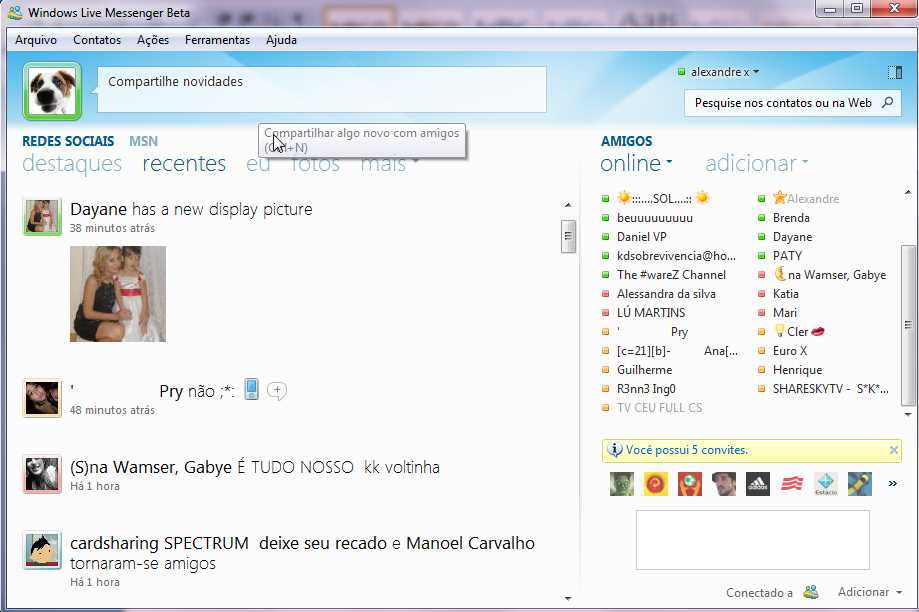Viewport: 919px width, 612px height.
Task: Select contact Brenda
Action: click(x=791, y=218)
